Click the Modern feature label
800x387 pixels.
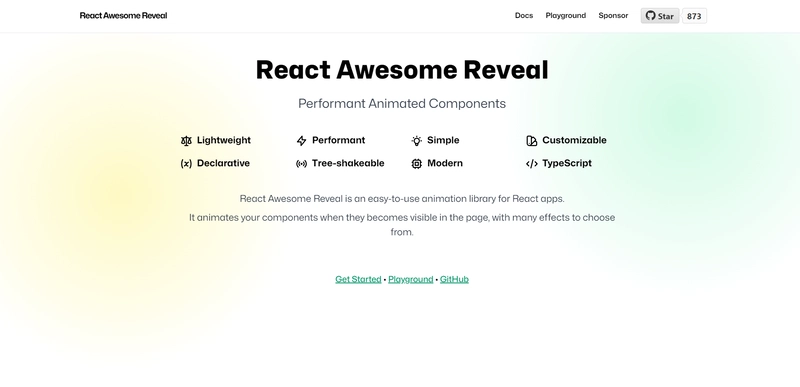click(445, 163)
